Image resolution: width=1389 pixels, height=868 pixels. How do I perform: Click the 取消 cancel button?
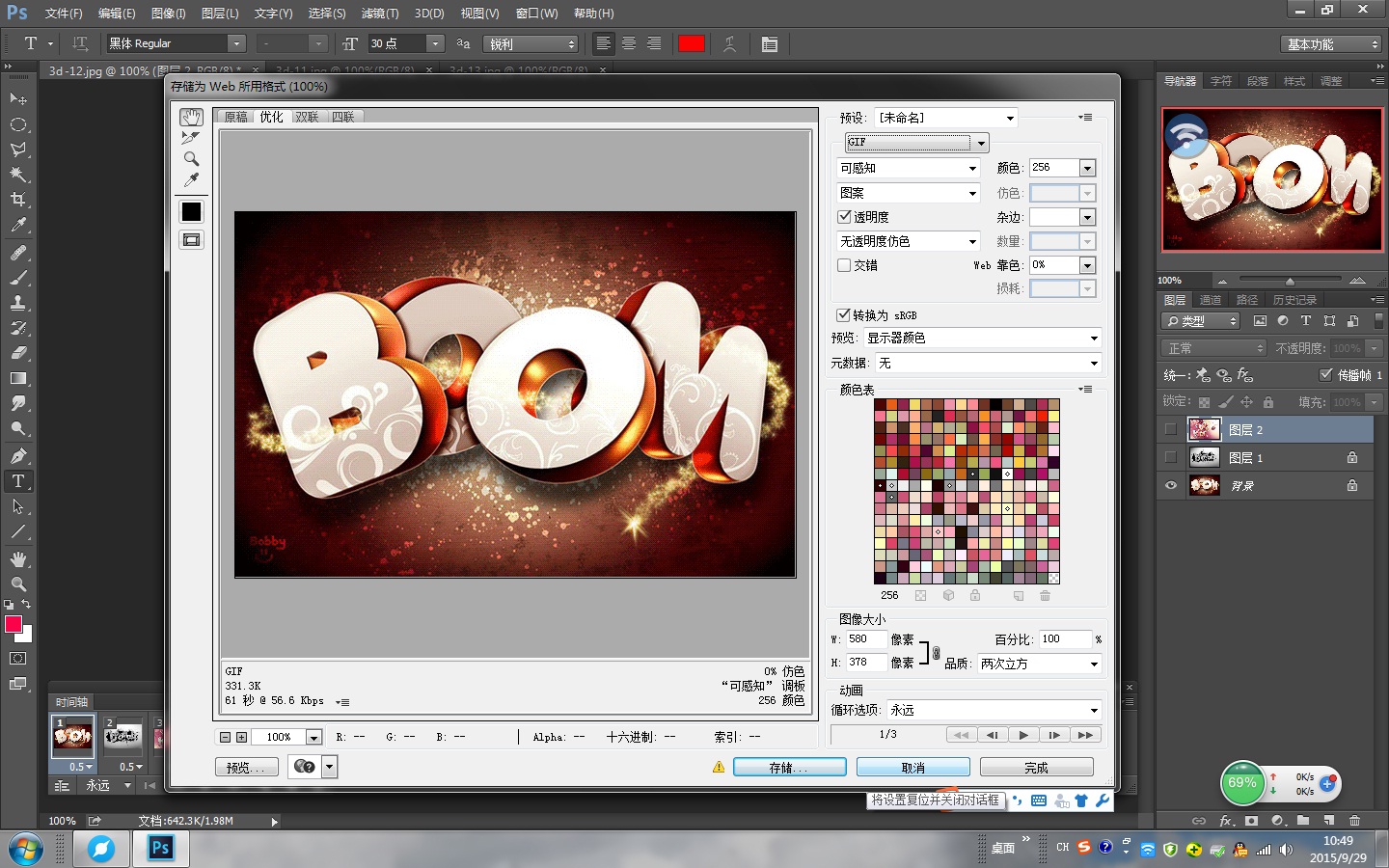point(912,768)
